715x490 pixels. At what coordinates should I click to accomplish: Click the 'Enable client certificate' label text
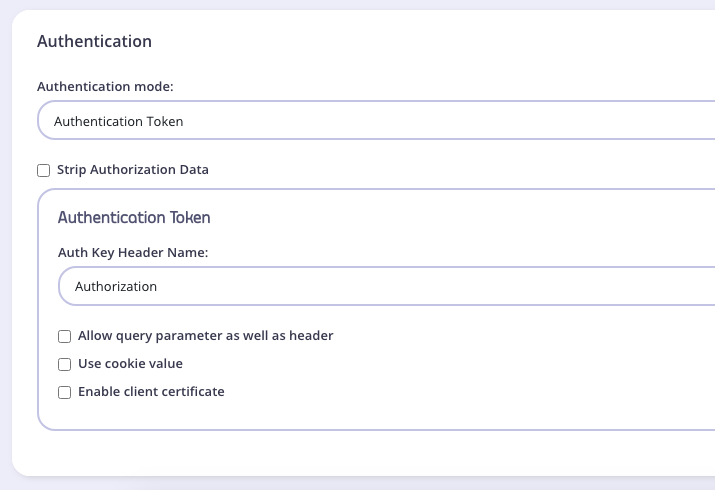point(151,392)
